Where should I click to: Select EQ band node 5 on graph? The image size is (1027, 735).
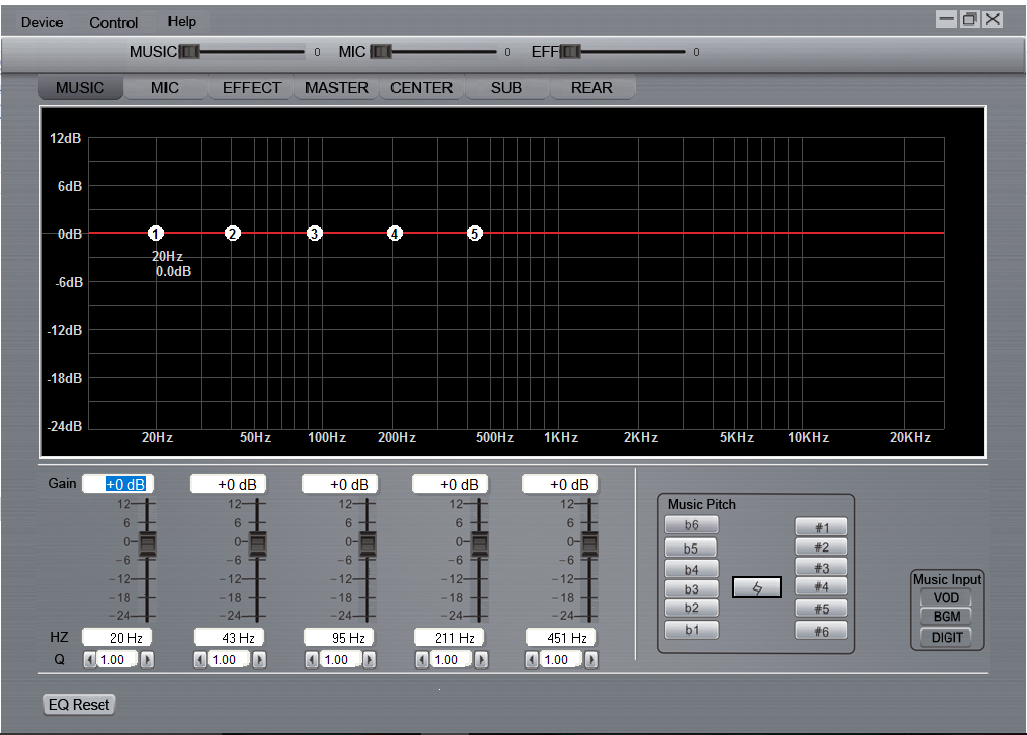[x=475, y=233]
